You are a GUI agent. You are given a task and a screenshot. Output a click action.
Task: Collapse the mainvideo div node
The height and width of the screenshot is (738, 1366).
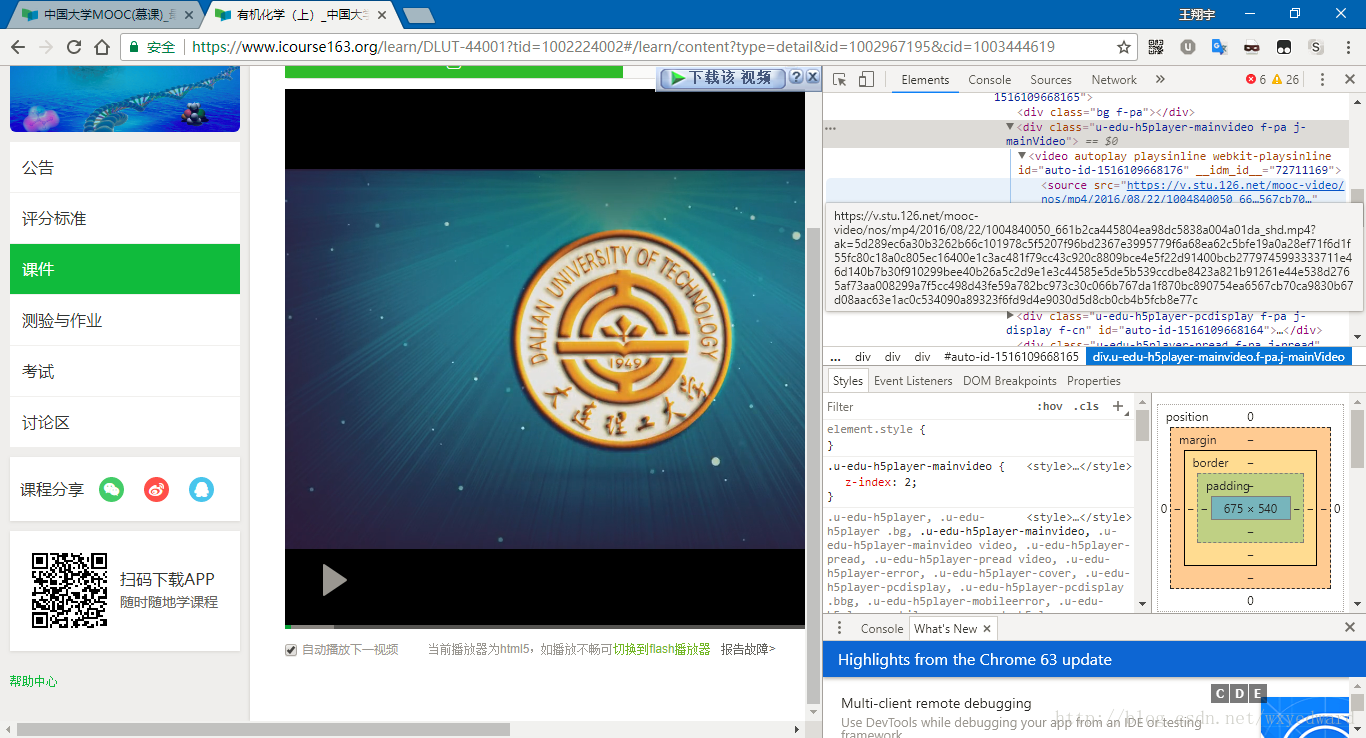(x=1011, y=127)
